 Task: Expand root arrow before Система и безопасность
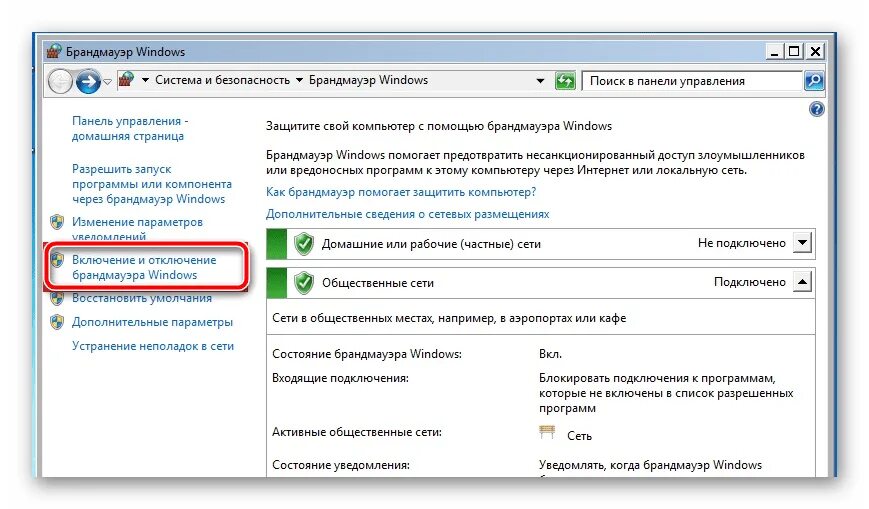pyautogui.click(x=145, y=80)
